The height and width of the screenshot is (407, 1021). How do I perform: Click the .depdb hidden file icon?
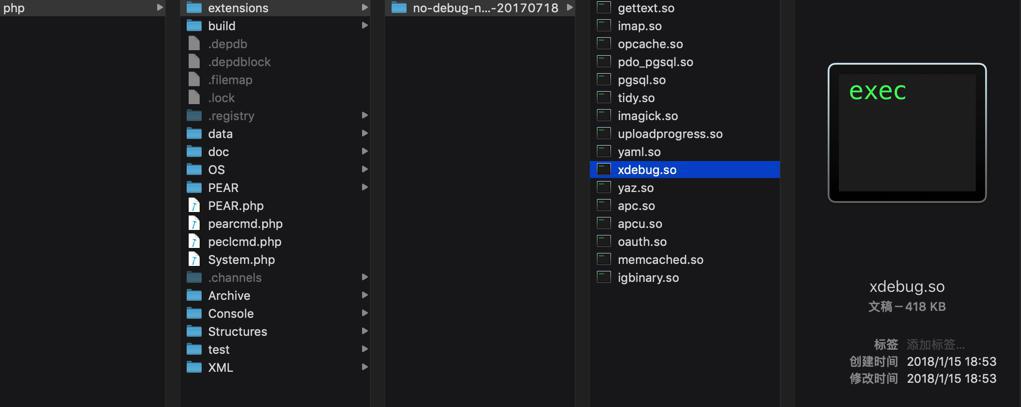[194, 44]
